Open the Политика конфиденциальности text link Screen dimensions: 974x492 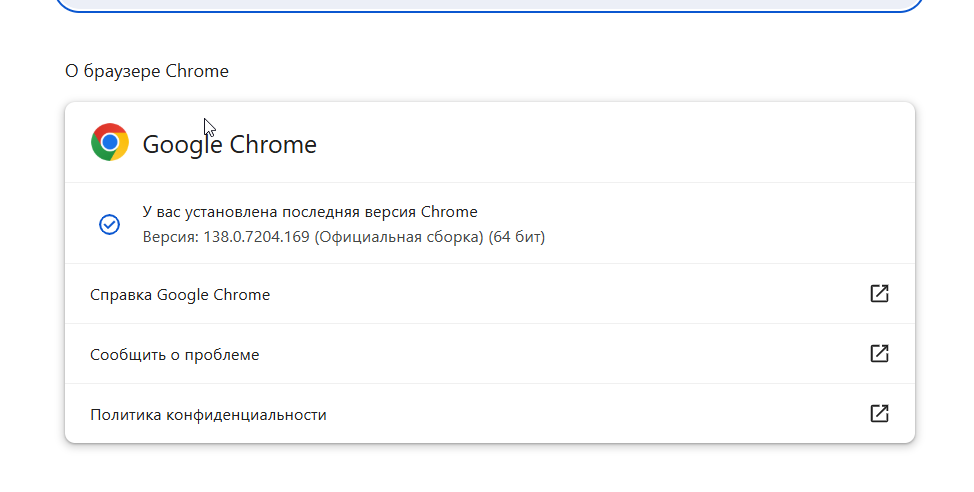pyautogui.click(x=208, y=414)
